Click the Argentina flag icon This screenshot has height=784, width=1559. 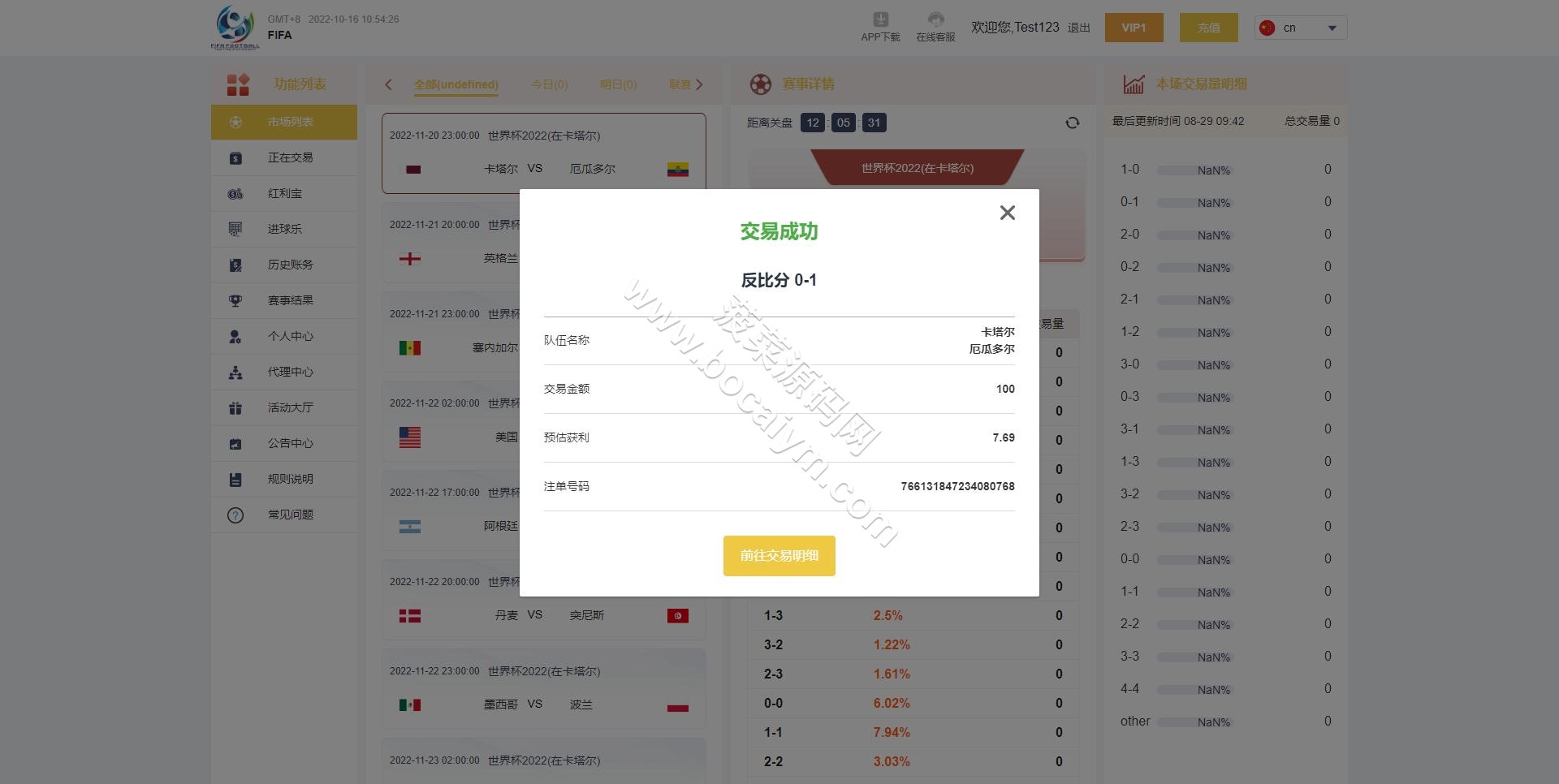click(x=410, y=527)
